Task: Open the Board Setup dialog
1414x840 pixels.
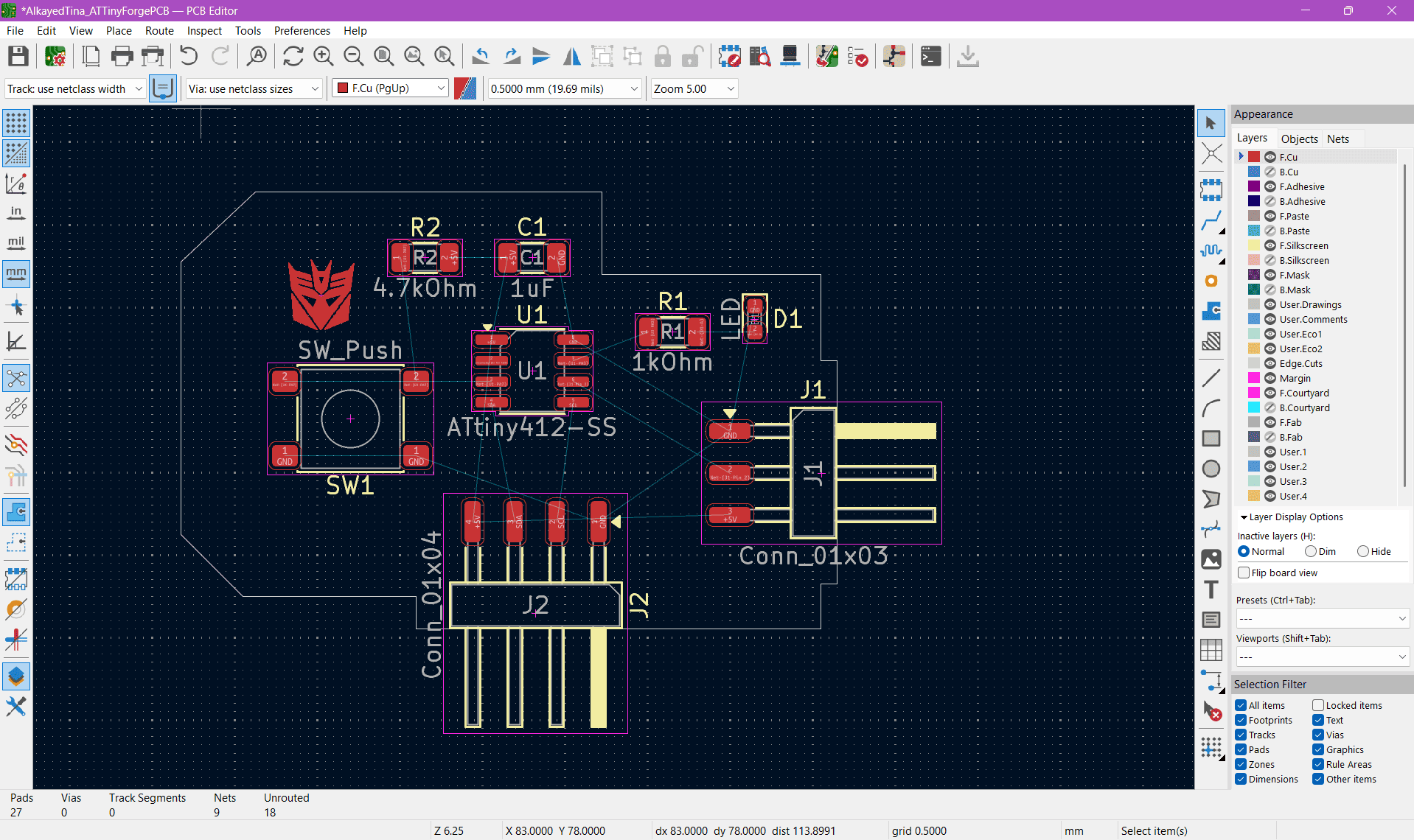Action: [x=55, y=56]
